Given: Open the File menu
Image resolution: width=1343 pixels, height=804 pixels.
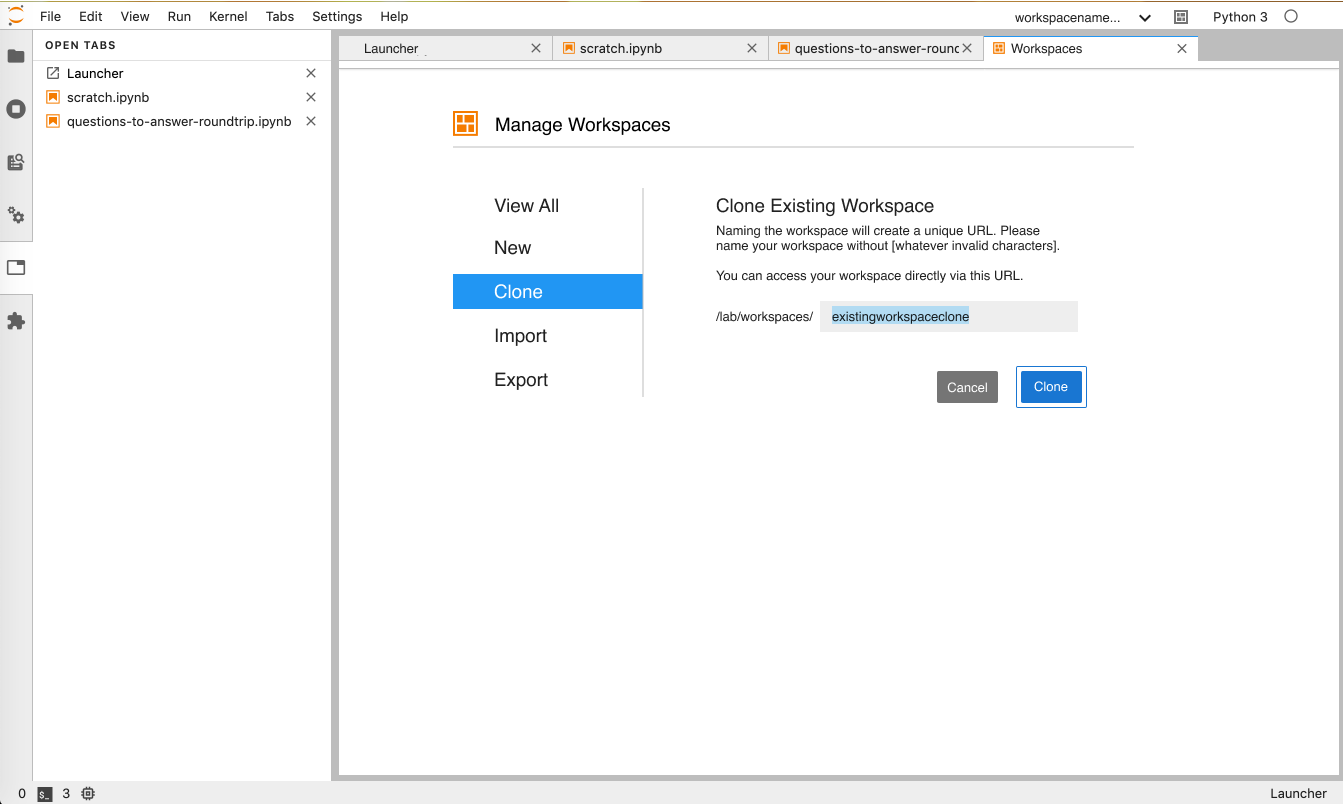Looking at the screenshot, I should (50, 16).
